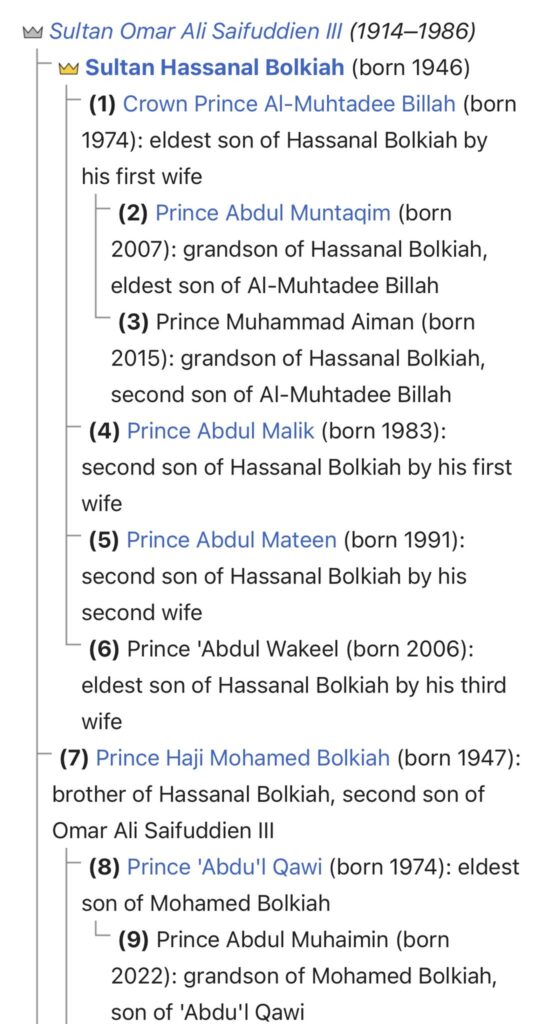
Task: Open the Prince Abdul Muntaqim article
Action: tap(273, 213)
